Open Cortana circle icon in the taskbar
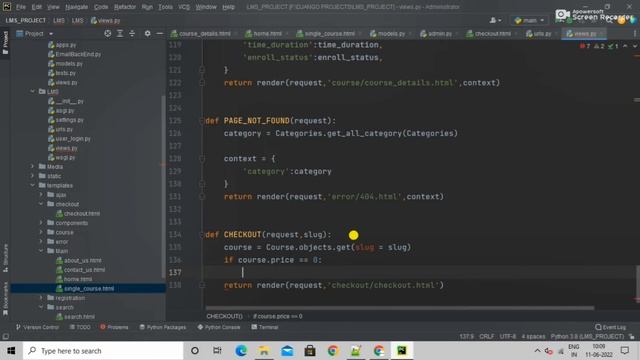The width and height of the screenshot is (640, 360). [x=195, y=351]
